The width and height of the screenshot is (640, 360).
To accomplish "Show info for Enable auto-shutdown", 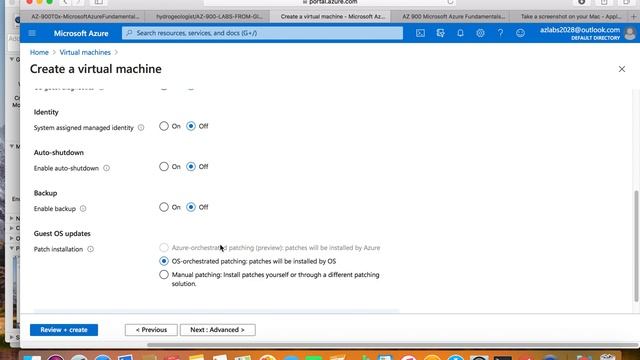I will tap(106, 168).
